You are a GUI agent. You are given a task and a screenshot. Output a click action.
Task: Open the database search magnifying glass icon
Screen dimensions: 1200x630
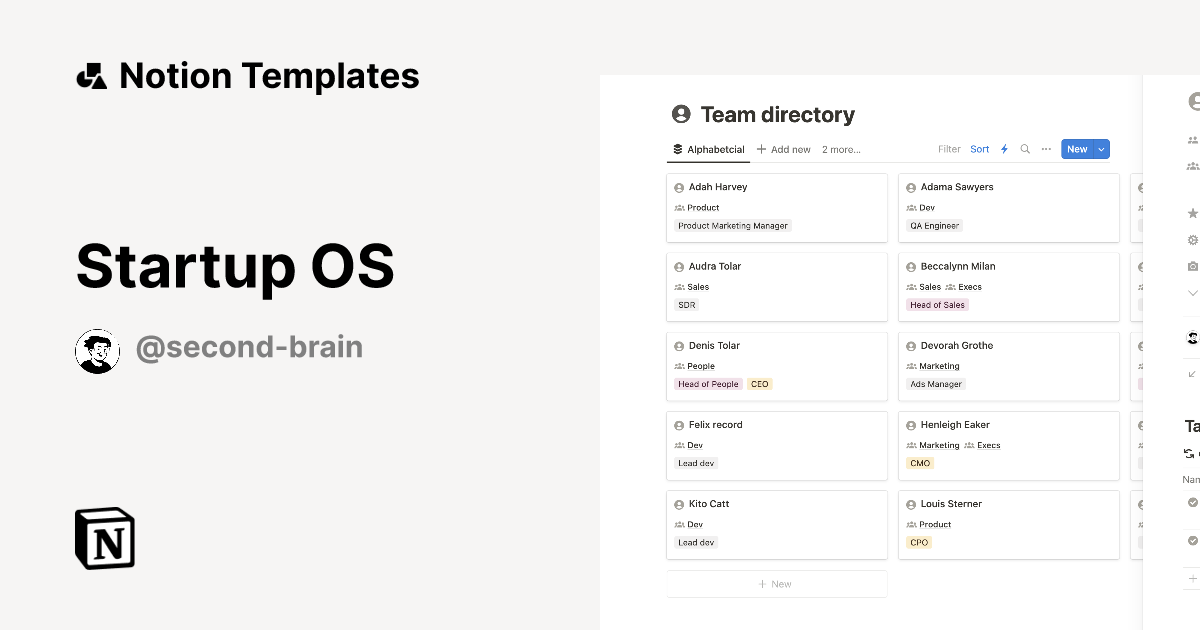pos(1024,148)
